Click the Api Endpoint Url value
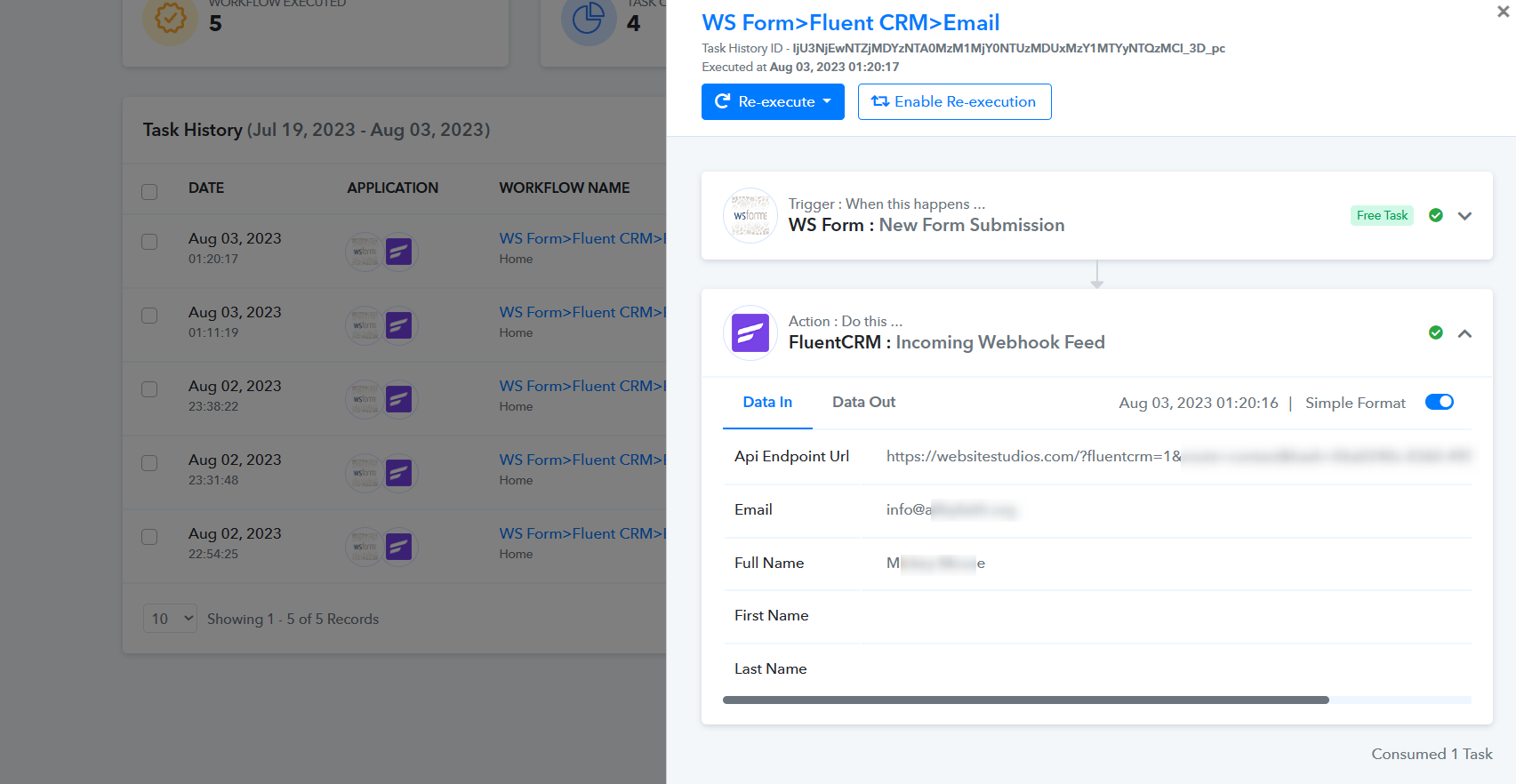The width and height of the screenshot is (1516, 784). [x=1178, y=457]
